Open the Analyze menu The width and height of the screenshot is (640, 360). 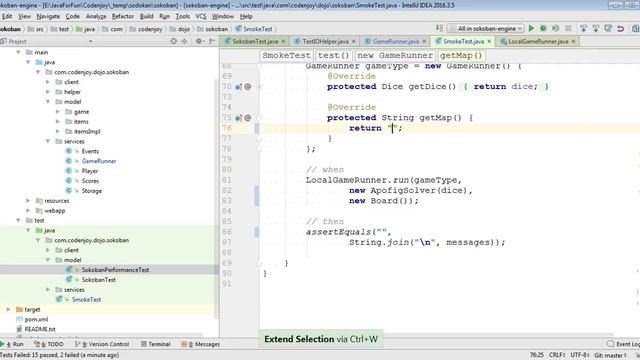pyautogui.click(x=96, y=16)
